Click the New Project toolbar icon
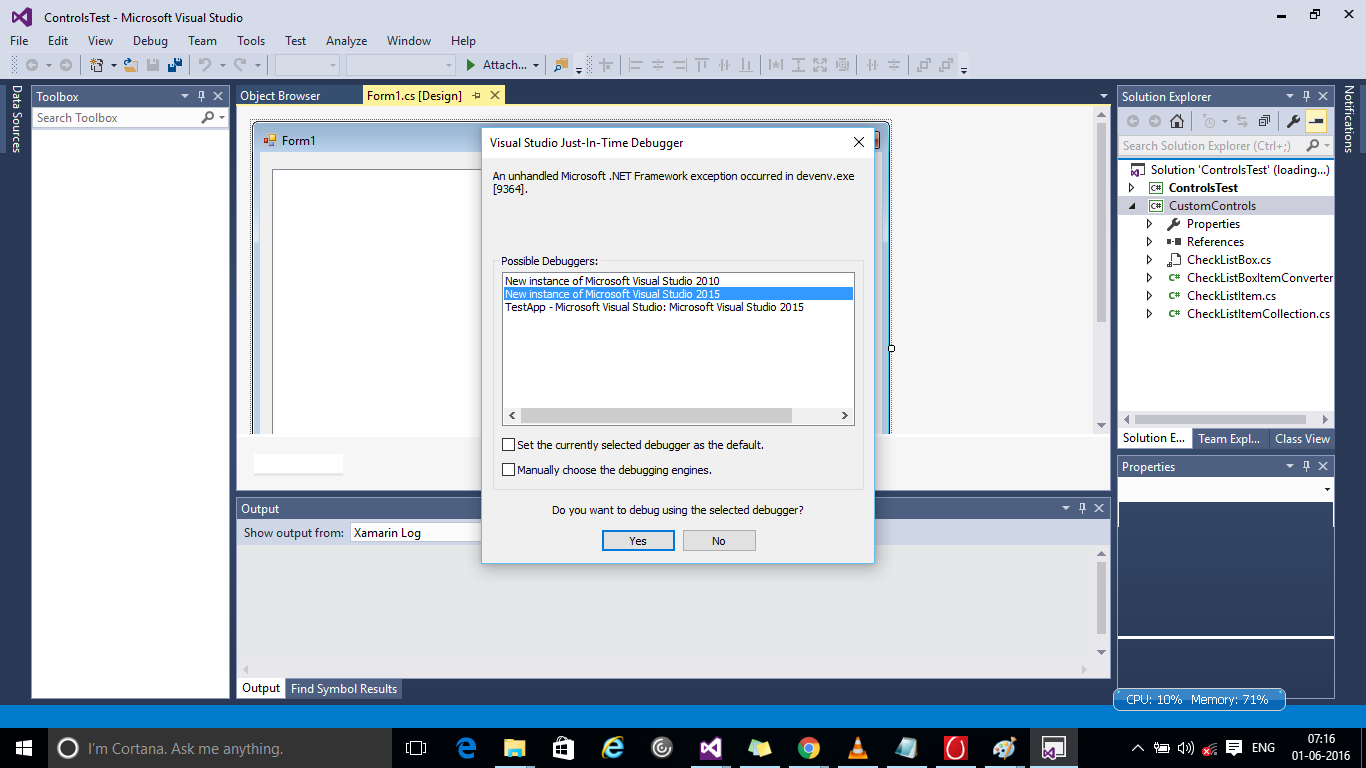 pos(97,65)
